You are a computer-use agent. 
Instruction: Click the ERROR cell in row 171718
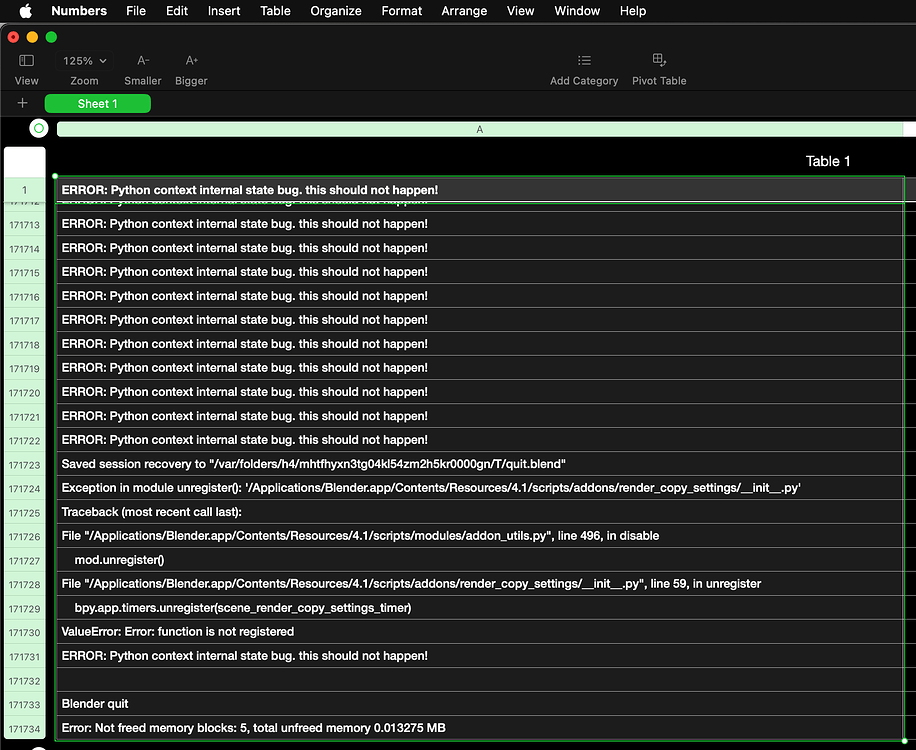(480, 344)
